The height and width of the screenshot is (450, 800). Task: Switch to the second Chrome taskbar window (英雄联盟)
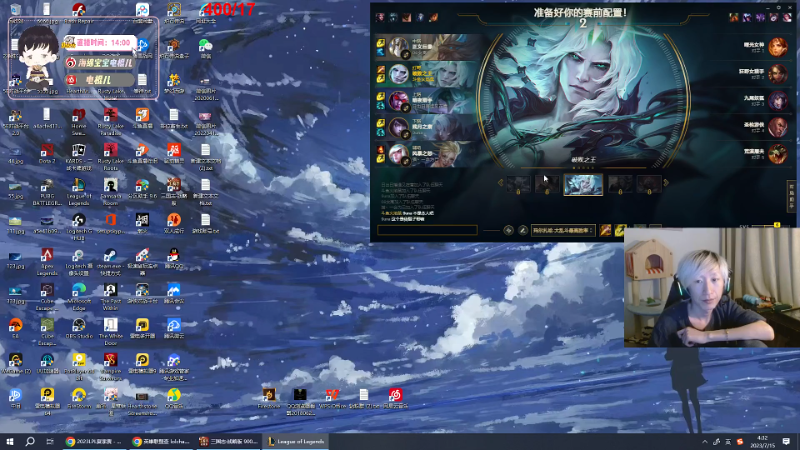tap(161, 441)
